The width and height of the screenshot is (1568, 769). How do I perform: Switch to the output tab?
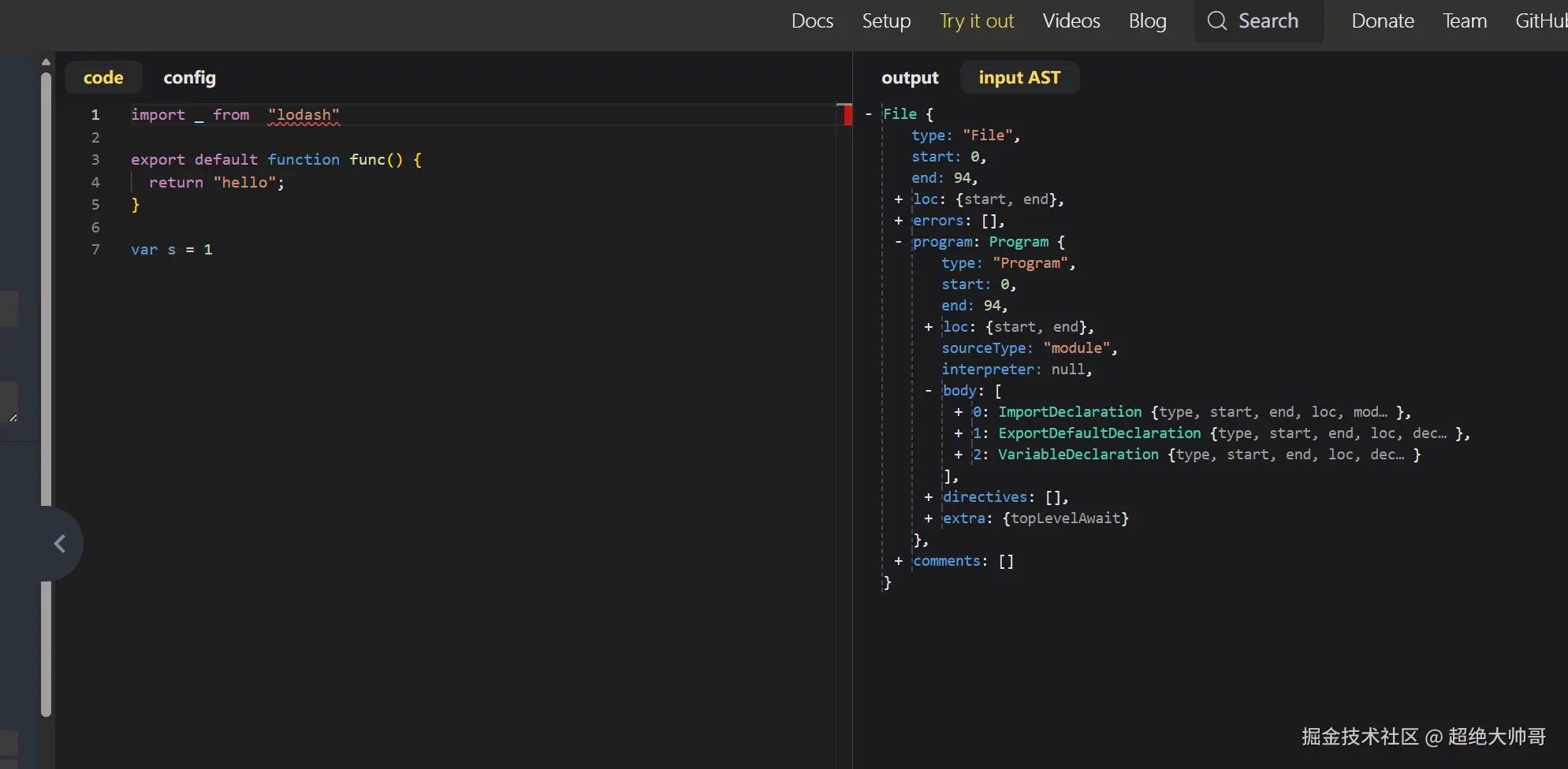click(910, 77)
